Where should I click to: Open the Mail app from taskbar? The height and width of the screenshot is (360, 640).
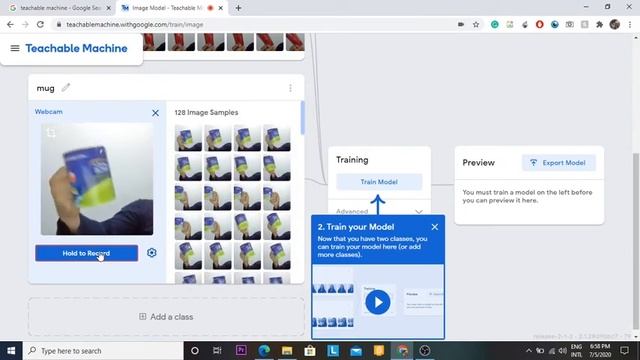pyautogui.click(x=356, y=351)
